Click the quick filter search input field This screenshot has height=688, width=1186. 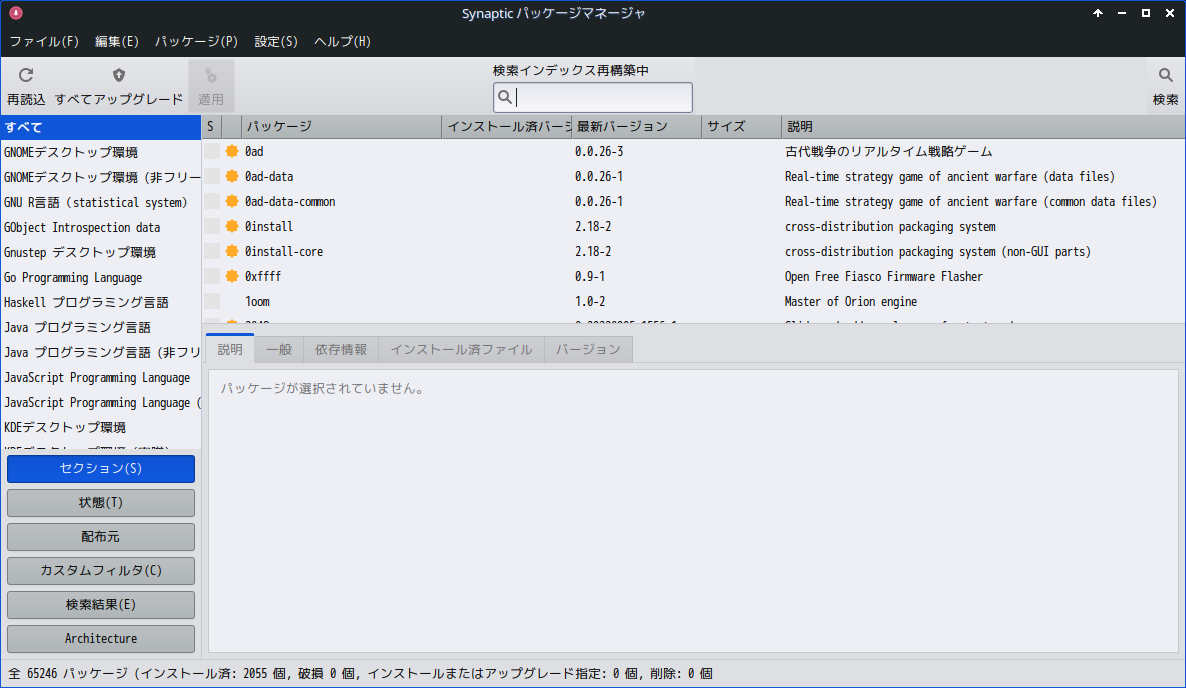[593, 98]
